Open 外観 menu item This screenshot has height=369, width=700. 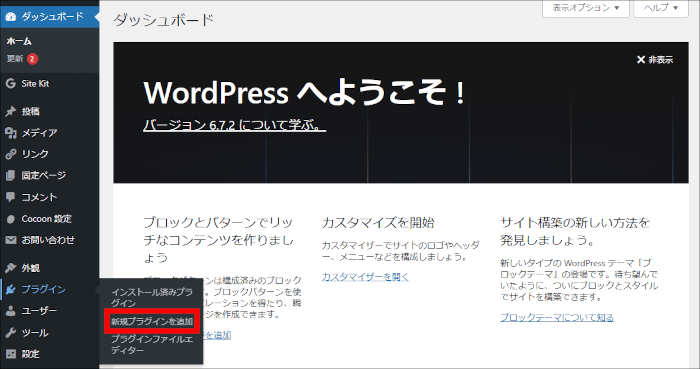50,268
